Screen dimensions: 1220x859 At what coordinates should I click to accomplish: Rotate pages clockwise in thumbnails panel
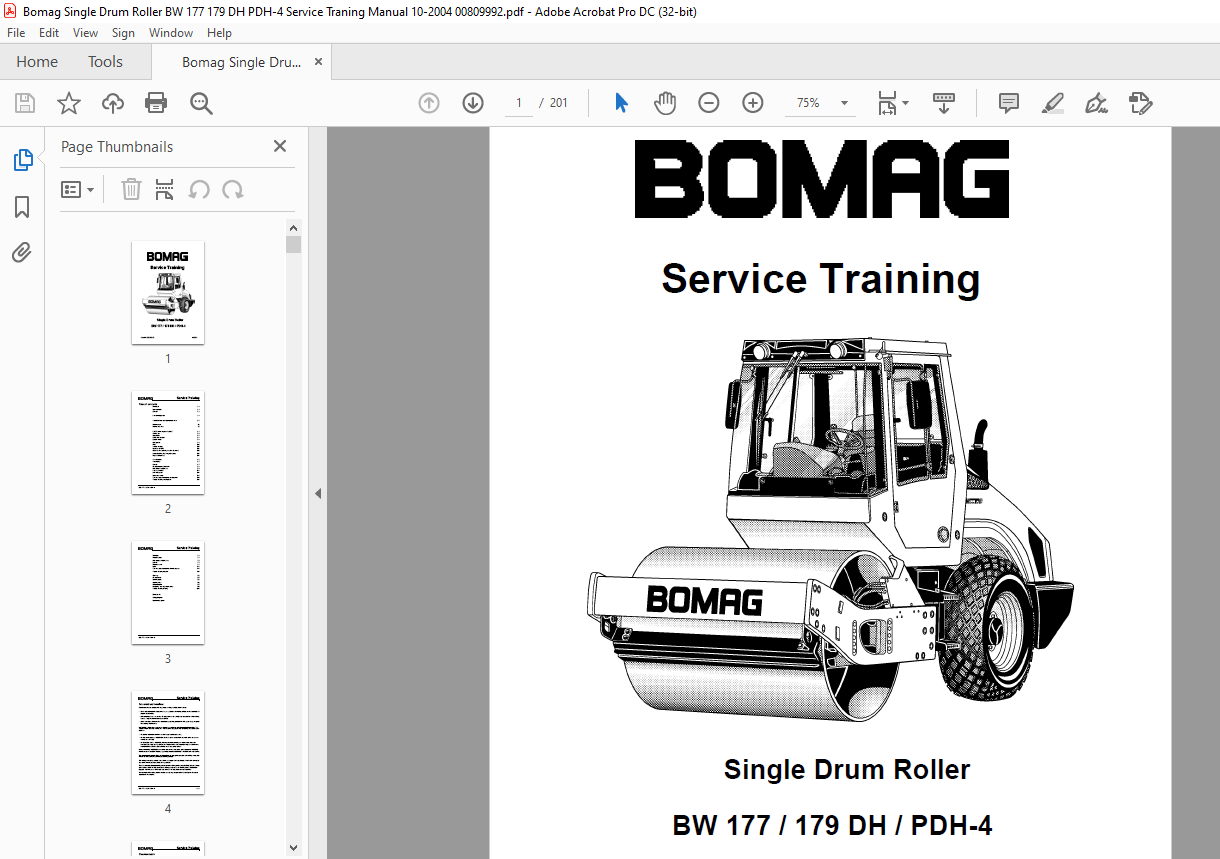click(x=233, y=189)
